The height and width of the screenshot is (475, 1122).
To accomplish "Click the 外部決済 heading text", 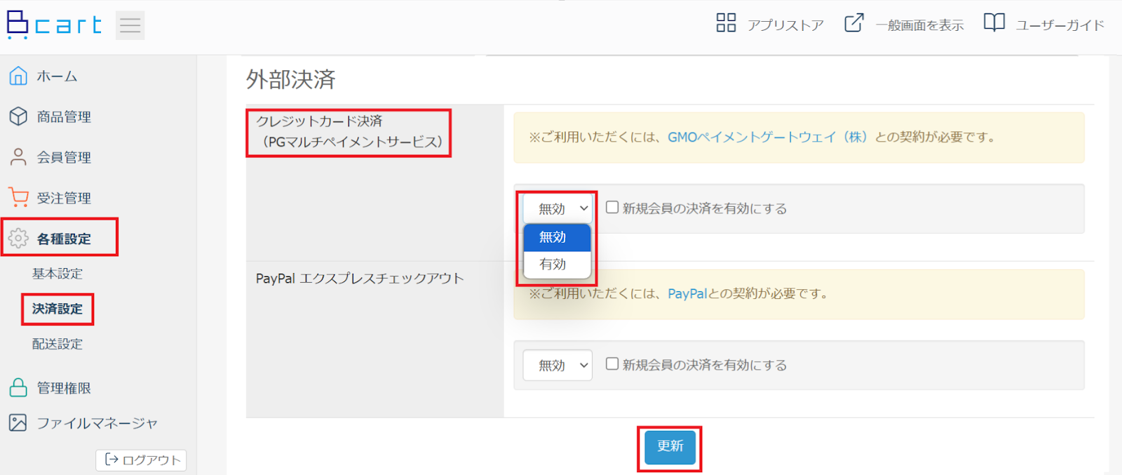I will coord(290,79).
